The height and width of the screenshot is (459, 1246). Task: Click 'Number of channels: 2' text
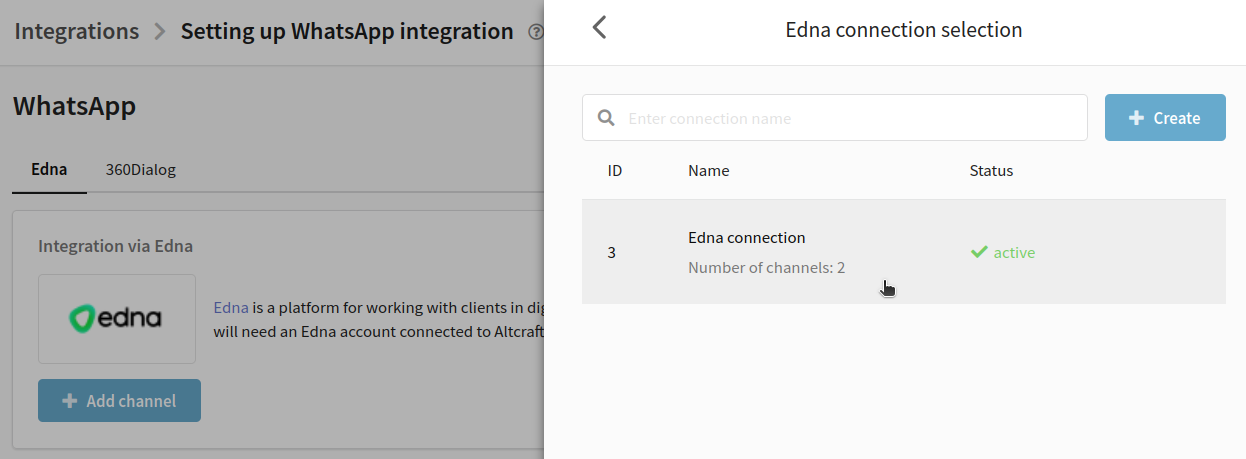pyautogui.click(x=767, y=268)
